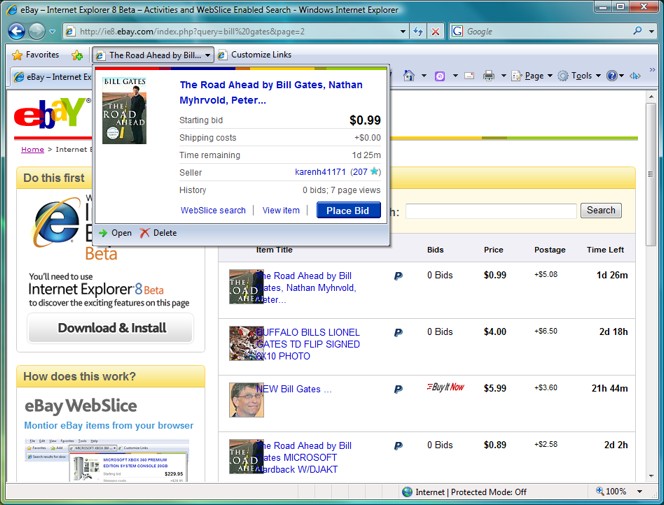The height and width of the screenshot is (505, 664).
Task: Click the Refresh page icon
Action: pyautogui.click(x=418, y=31)
